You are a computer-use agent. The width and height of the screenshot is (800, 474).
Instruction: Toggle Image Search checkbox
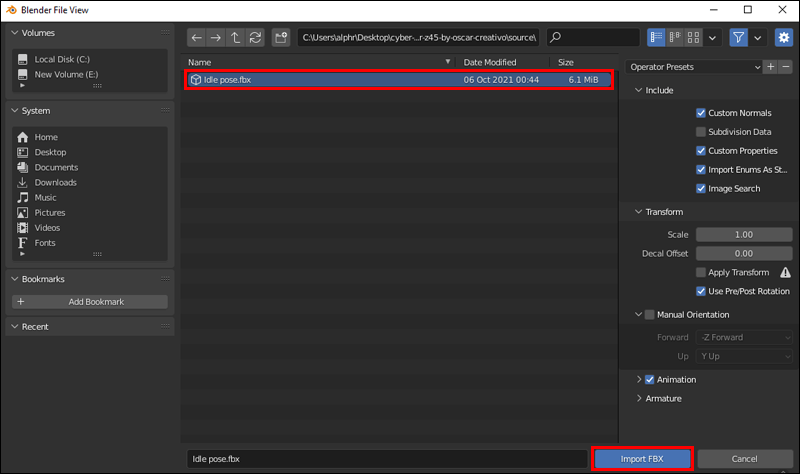[701, 188]
